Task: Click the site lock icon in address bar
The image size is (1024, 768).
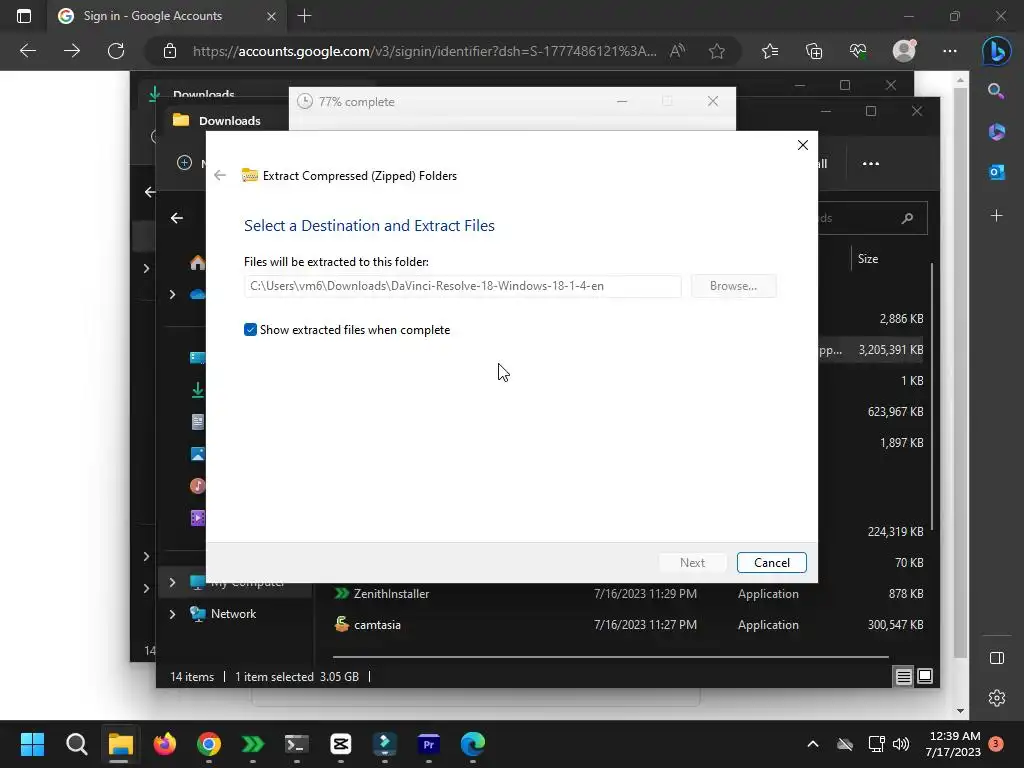Action: [x=170, y=51]
